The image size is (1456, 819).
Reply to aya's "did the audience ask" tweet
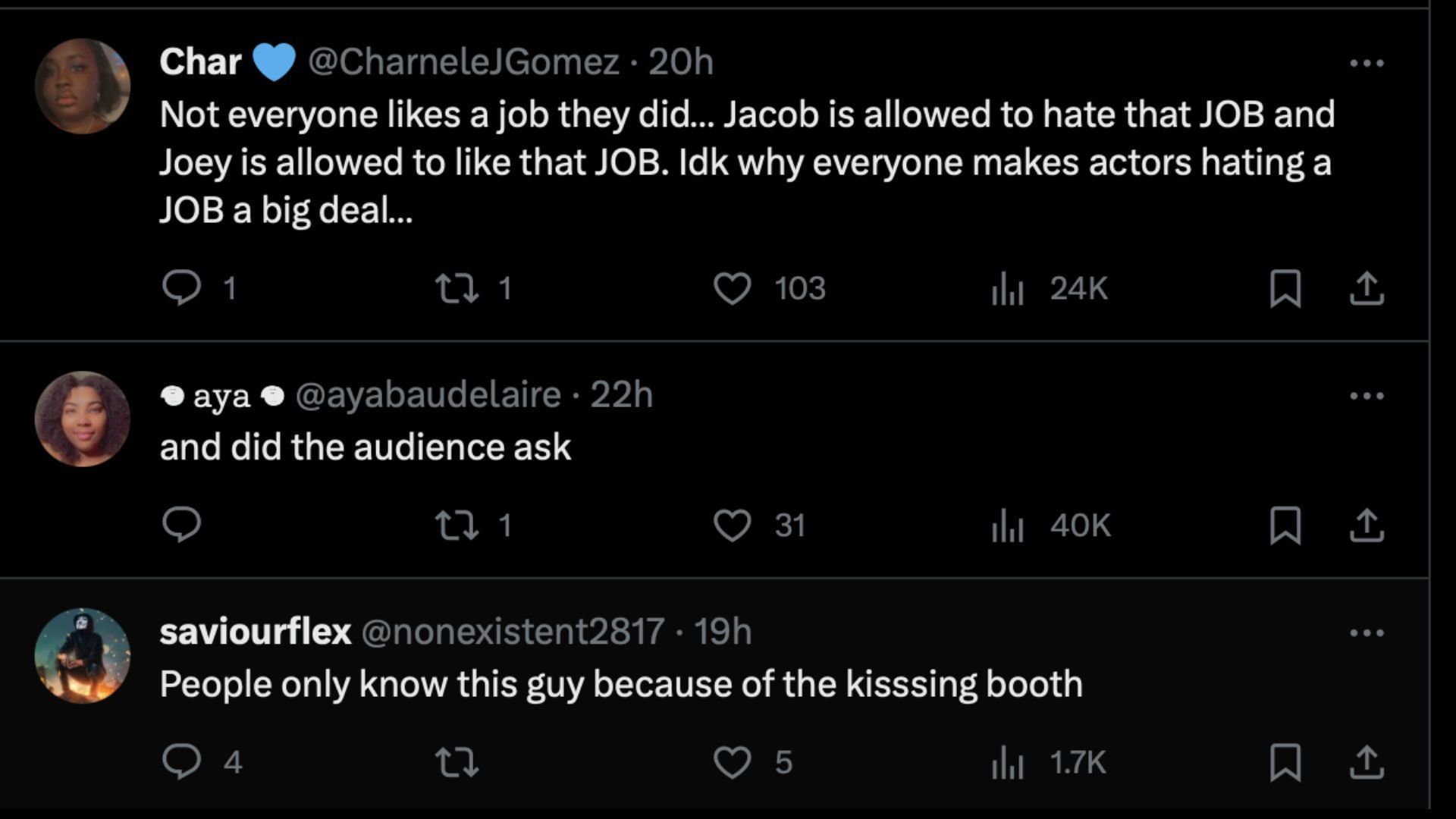tap(182, 525)
